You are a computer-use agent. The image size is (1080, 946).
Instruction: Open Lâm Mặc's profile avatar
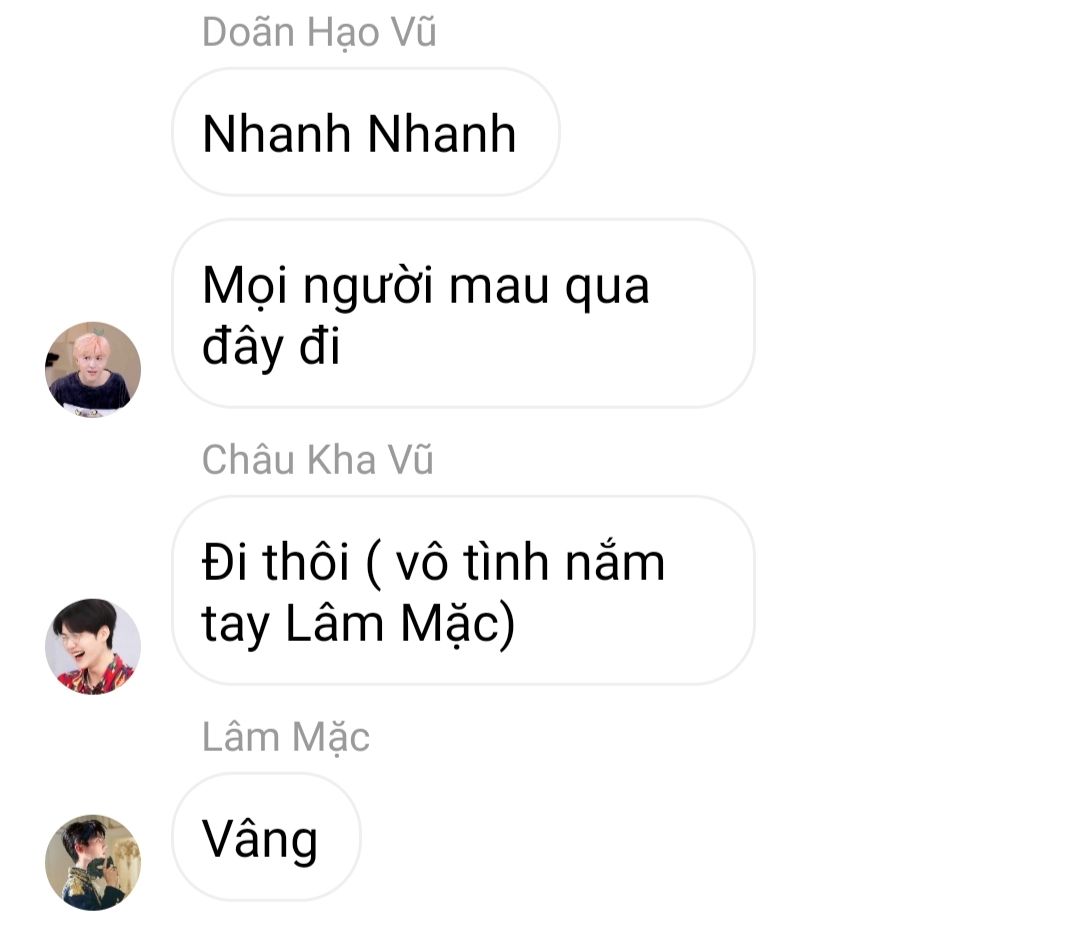click(x=93, y=863)
